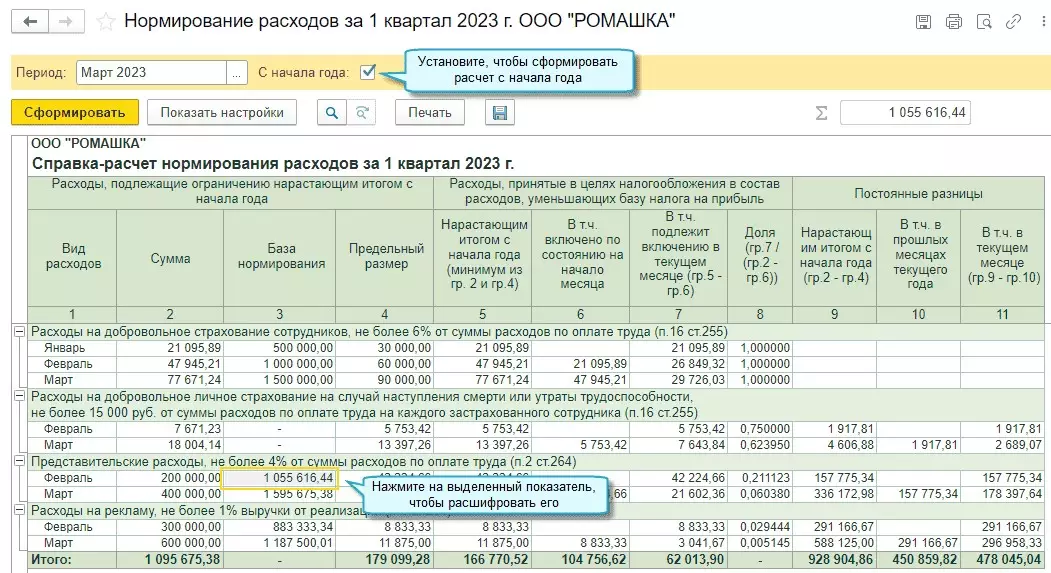The width and height of the screenshot is (1051, 573).
Task: Select cell 7 671,23 in February row
Action: click(170, 429)
